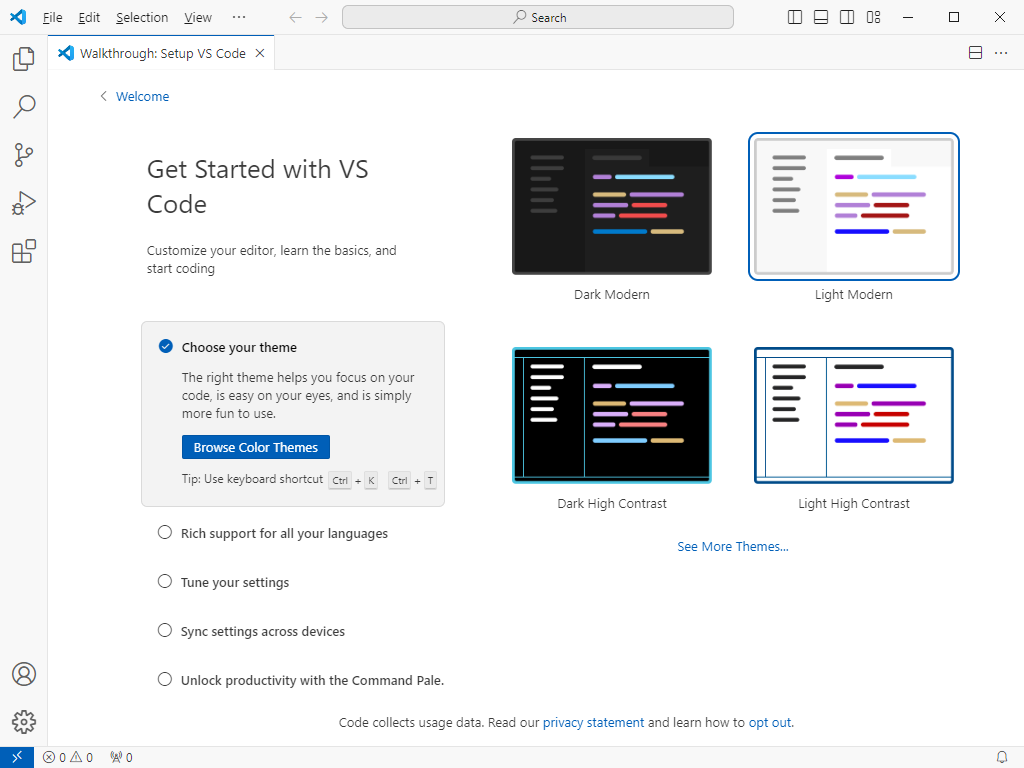The height and width of the screenshot is (768, 1024).
Task: Go forward with the right arrow
Action: (321, 18)
